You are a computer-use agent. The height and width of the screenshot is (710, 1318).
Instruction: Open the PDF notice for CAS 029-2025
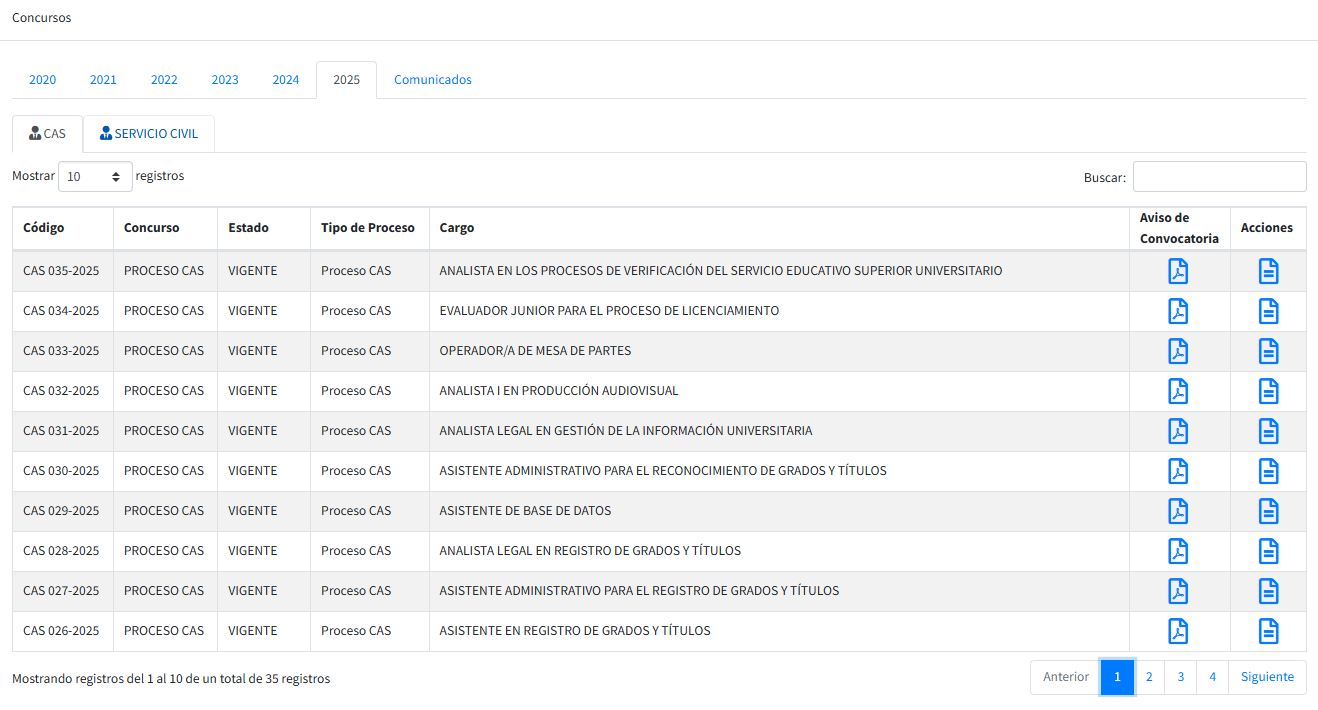point(1179,511)
